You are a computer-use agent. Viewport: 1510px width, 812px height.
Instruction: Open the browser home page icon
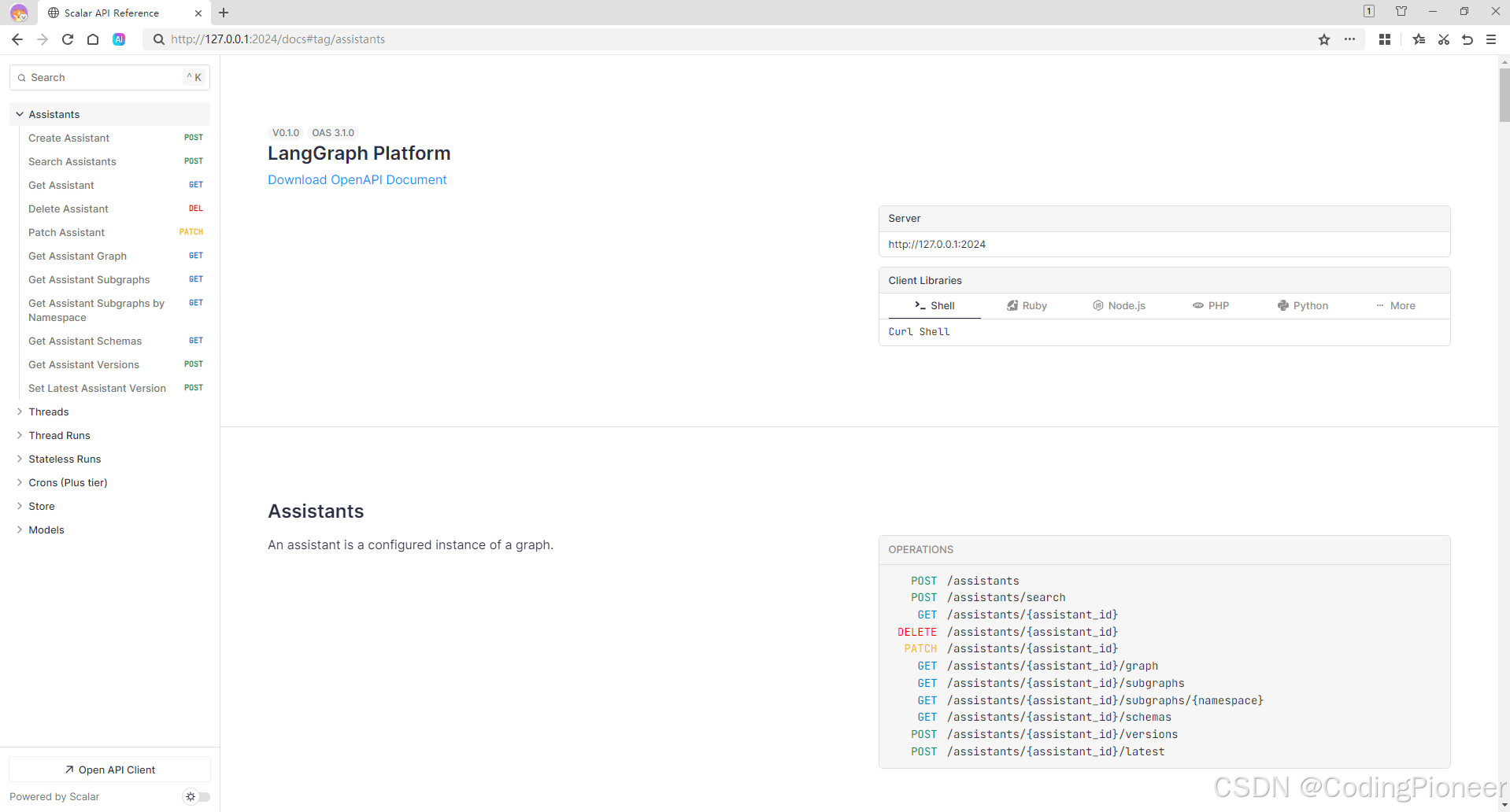(x=93, y=39)
